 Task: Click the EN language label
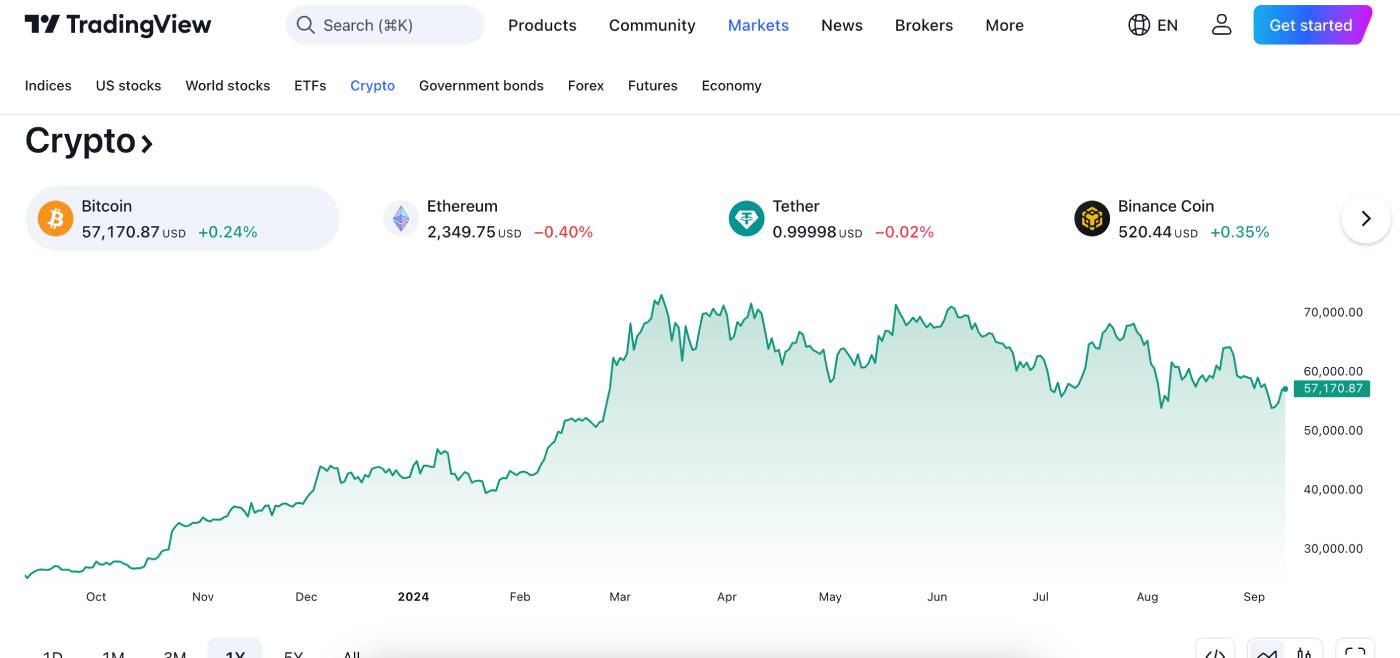click(1167, 25)
